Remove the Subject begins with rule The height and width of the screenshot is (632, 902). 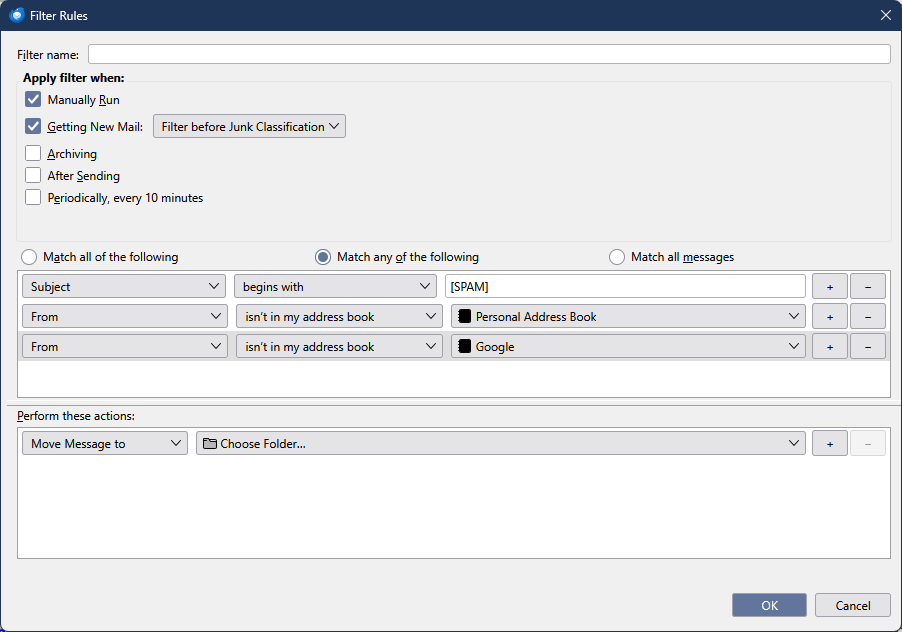click(867, 287)
